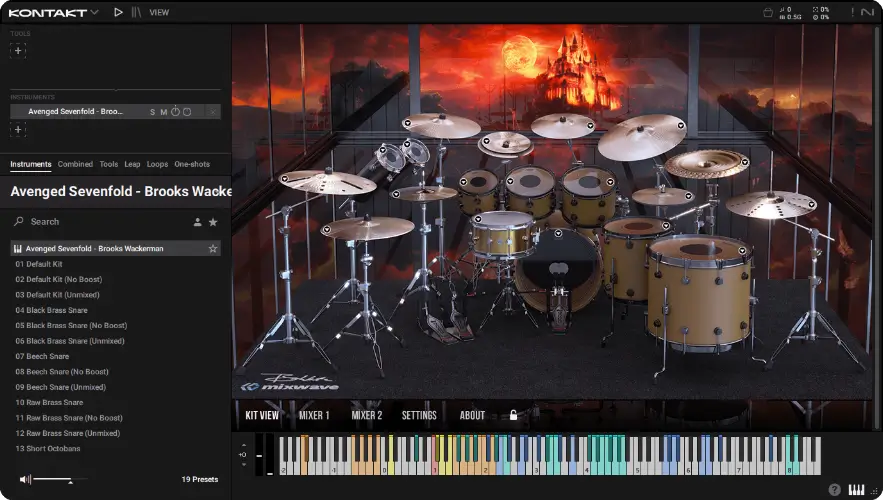The width and height of the screenshot is (883, 500).
Task: Open the help question mark icon
Action: coord(834,489)
